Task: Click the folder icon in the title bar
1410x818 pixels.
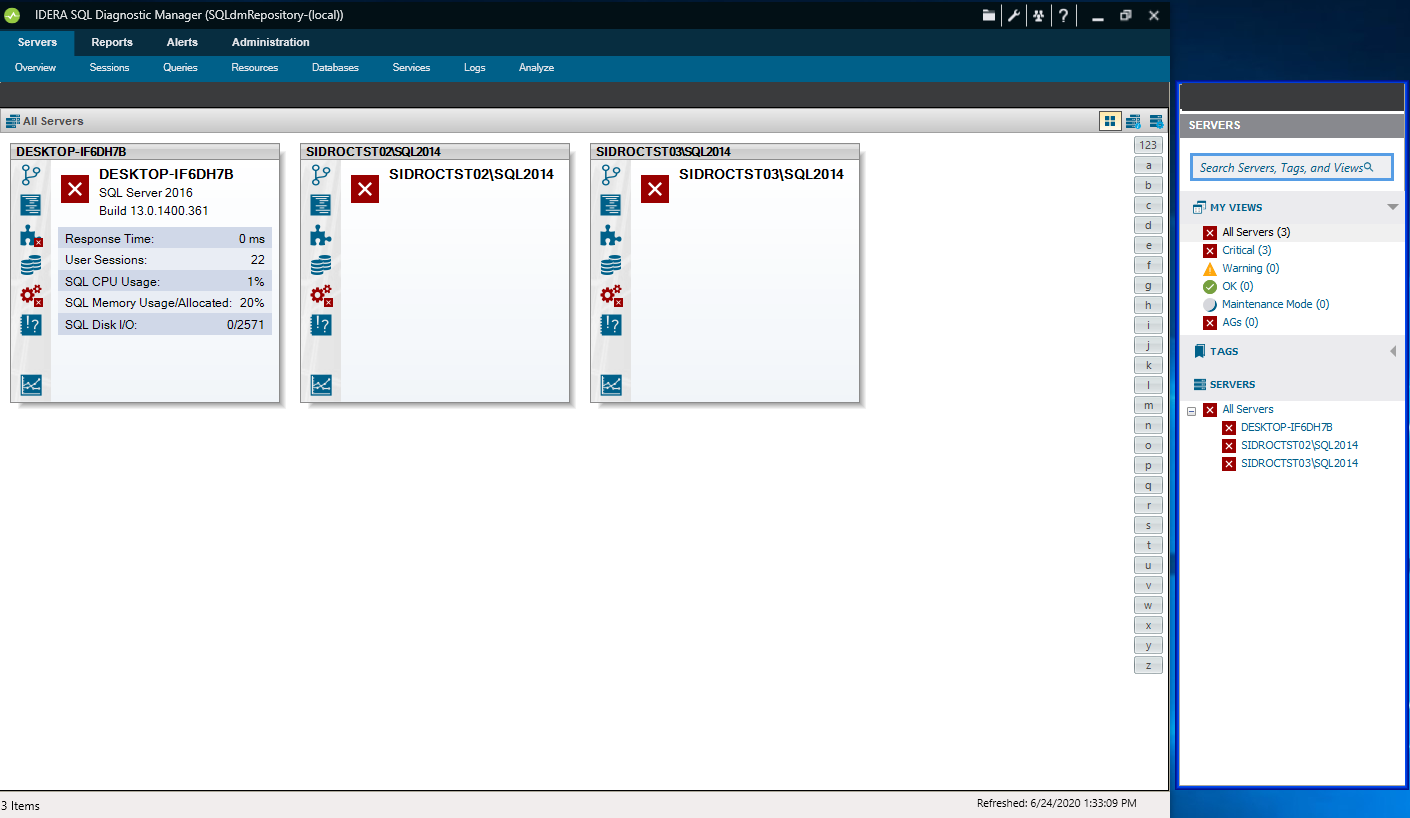Action: pyautogui.click(x=988, y=15)
